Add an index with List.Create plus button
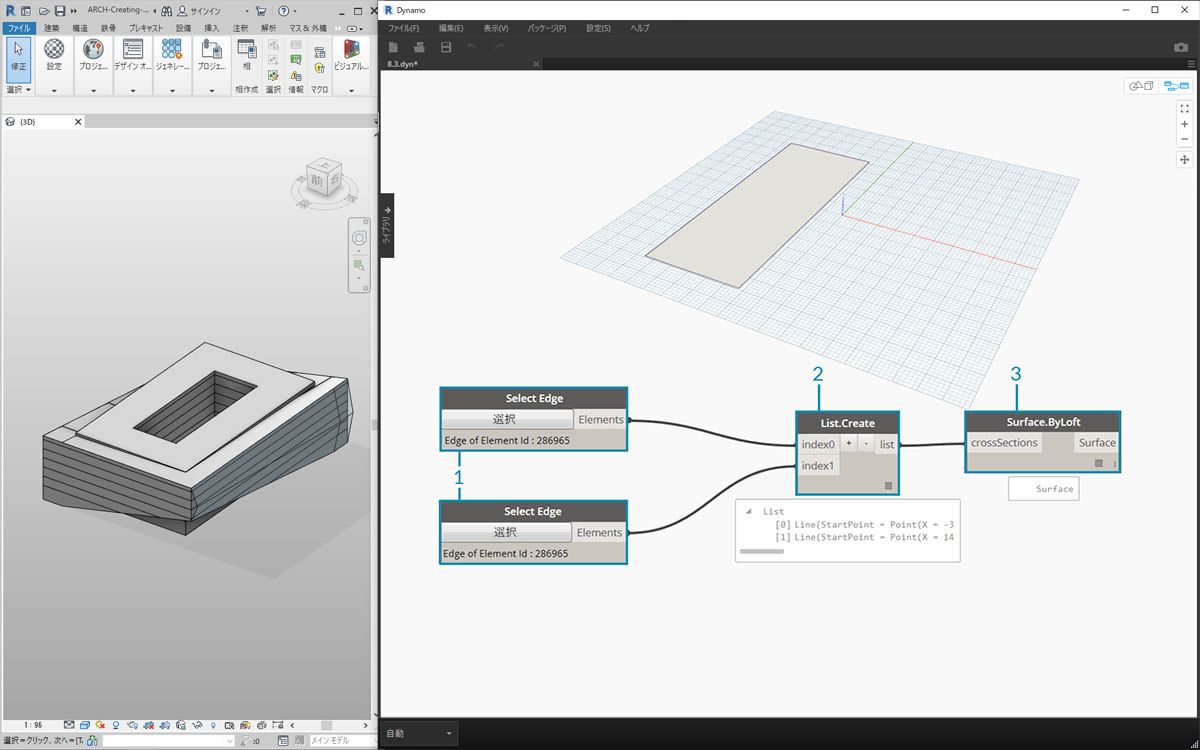1200x750 pixels. tap(848, 443)
